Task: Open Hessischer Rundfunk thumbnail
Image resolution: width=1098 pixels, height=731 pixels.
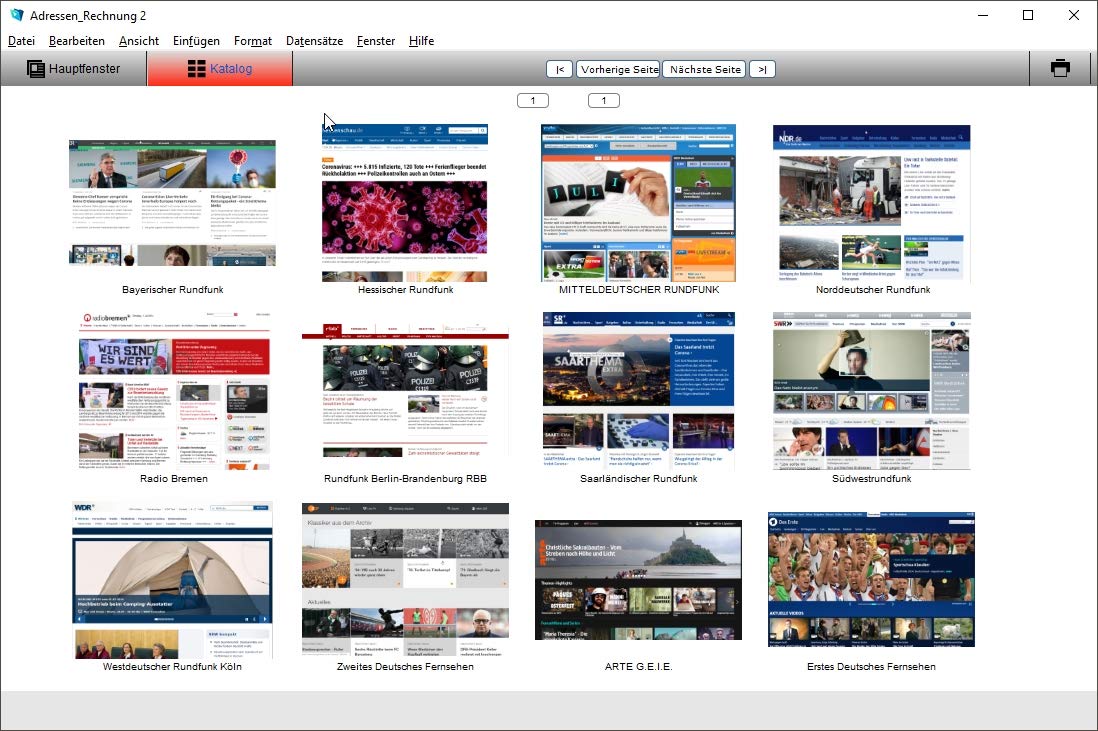Action: [405, 202]
